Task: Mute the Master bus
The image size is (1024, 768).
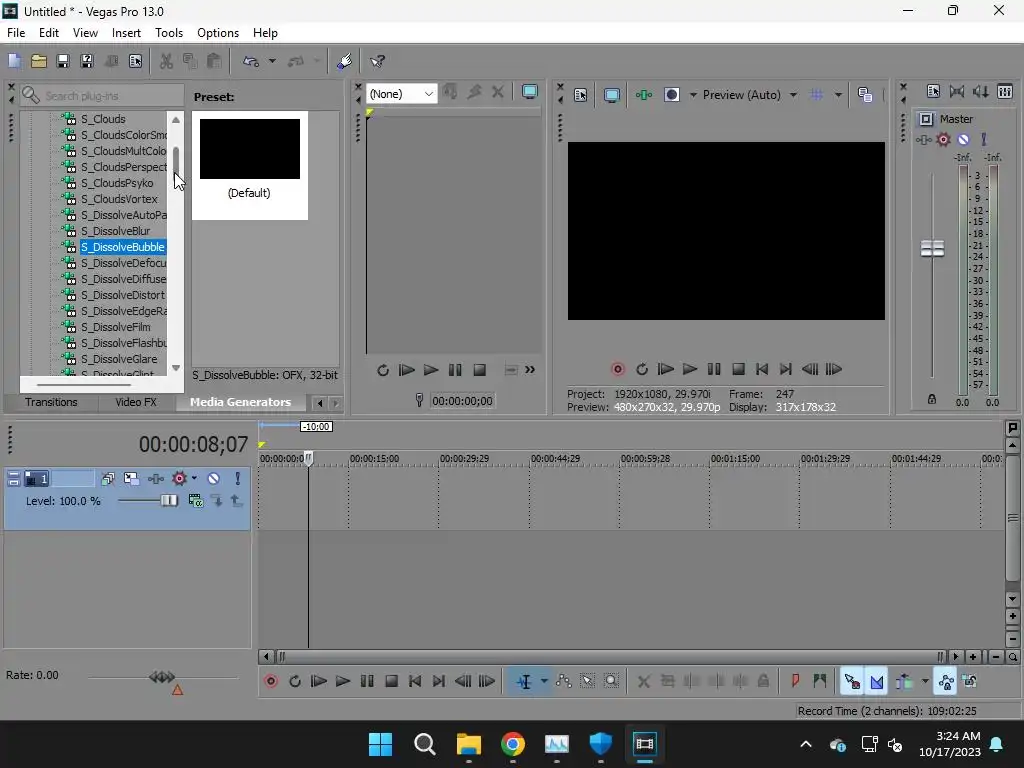Action: 963,139
